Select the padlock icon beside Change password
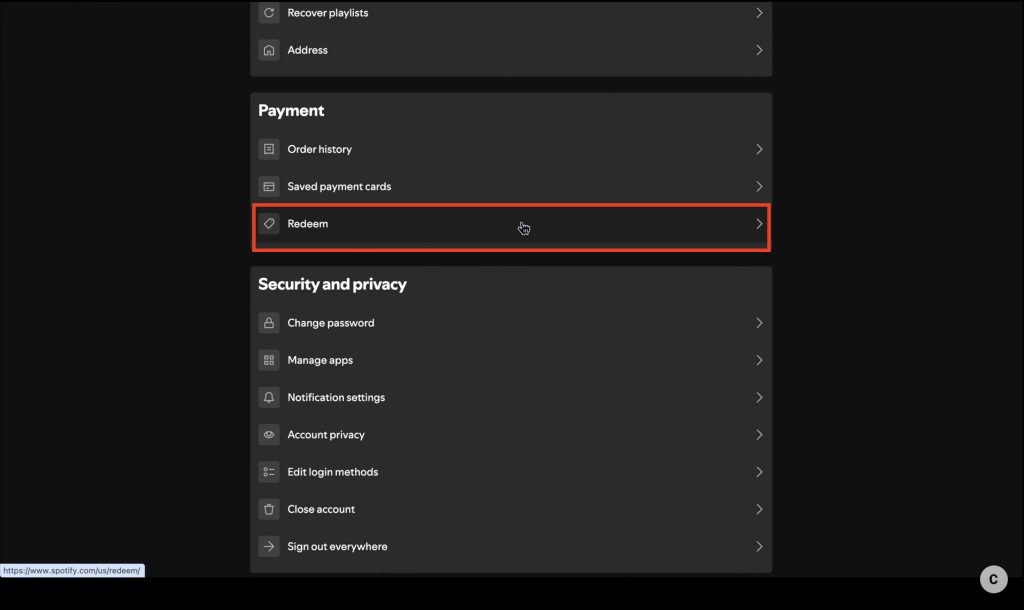The width and height of the screenshot is (1024, 610). (x=268, y=322)
